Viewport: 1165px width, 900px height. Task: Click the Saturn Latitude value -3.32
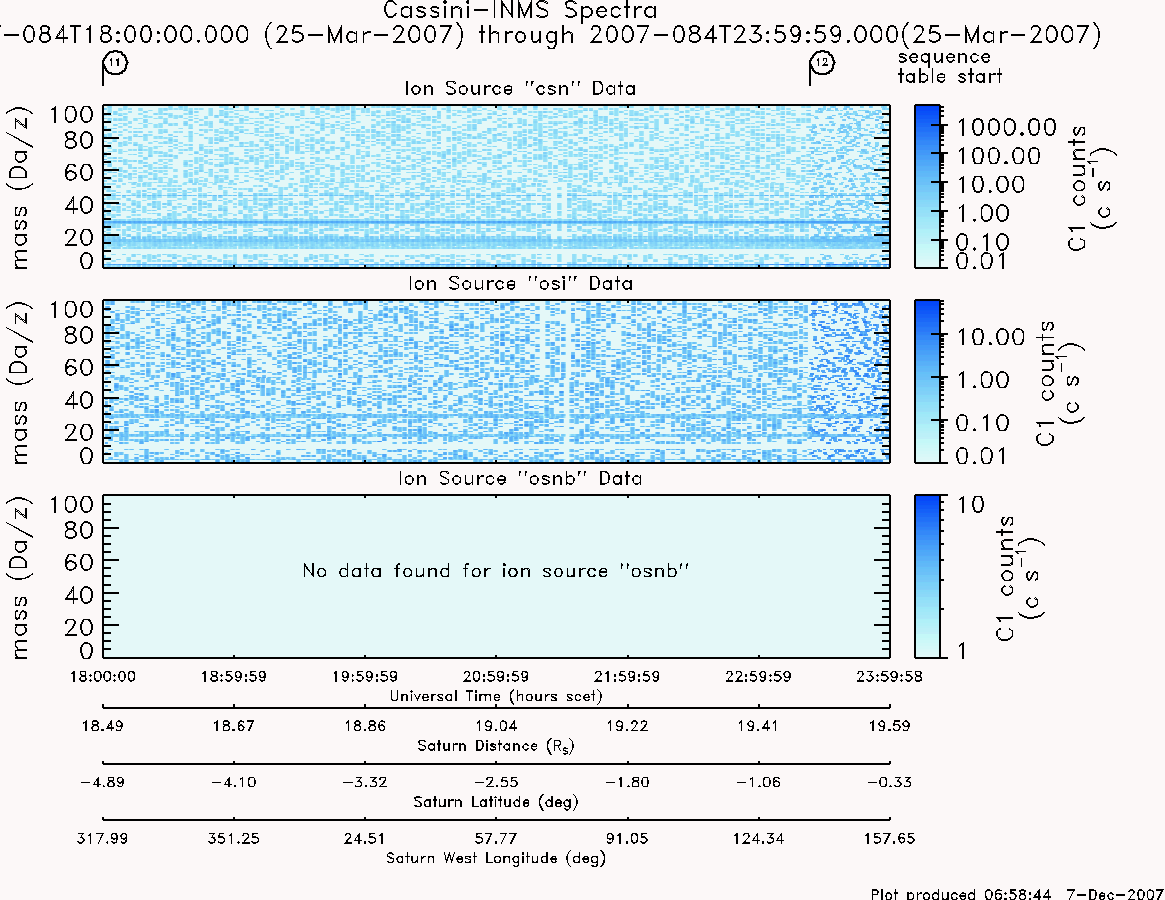365,783
